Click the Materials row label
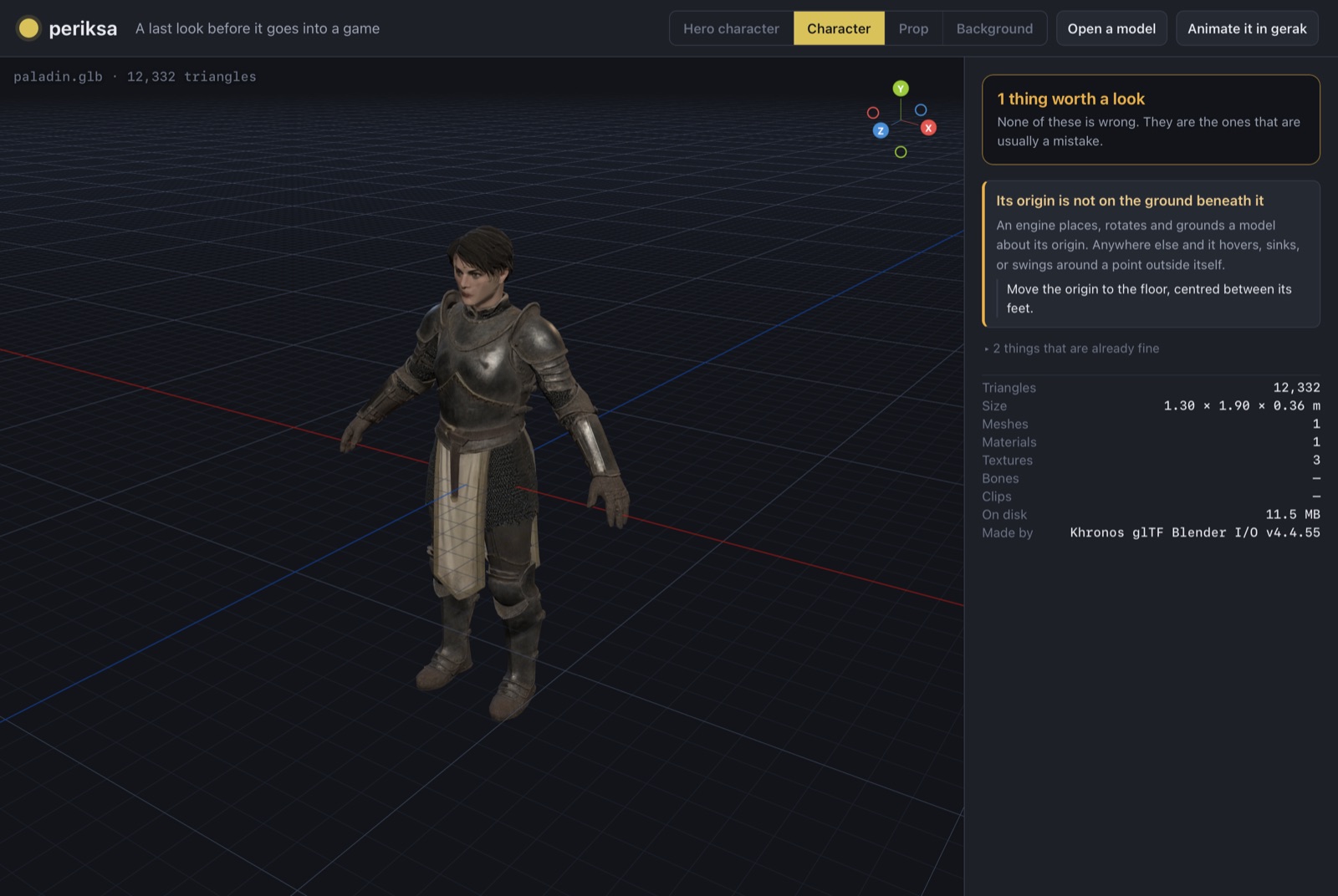 (1009, 442)
